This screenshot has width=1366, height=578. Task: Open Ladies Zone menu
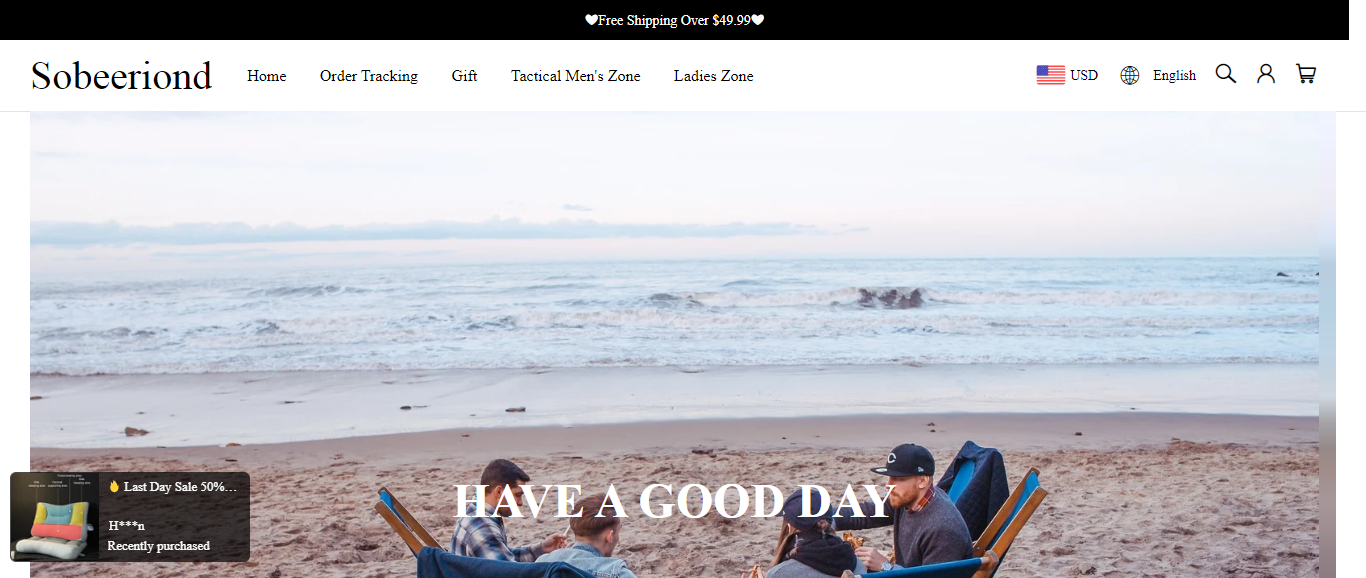(x=714, y=76)
